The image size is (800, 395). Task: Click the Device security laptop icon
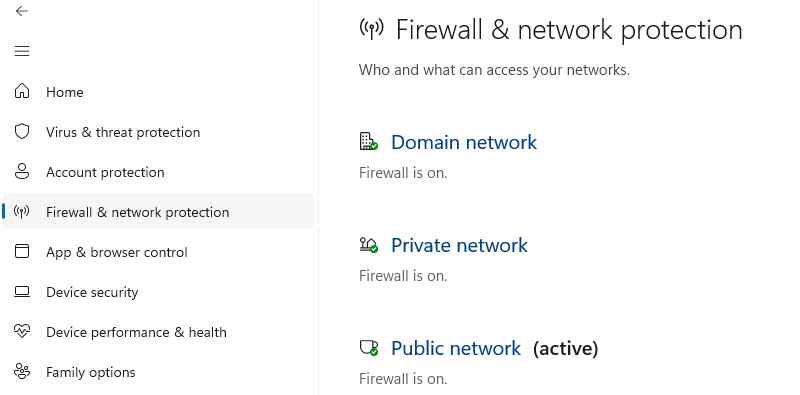pyautogui.click(x=21, y=291)
